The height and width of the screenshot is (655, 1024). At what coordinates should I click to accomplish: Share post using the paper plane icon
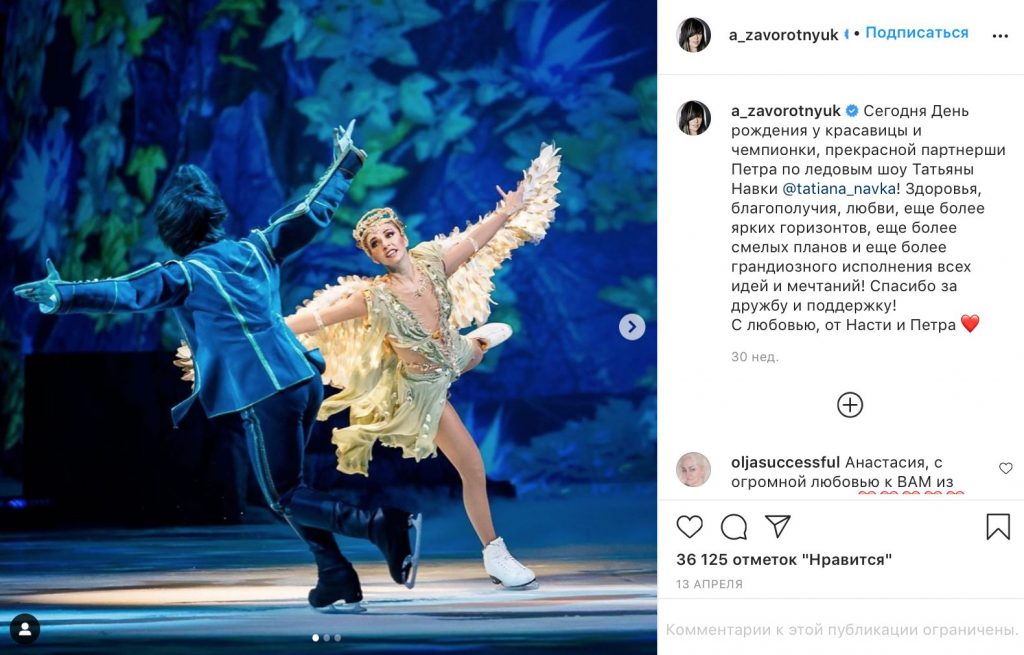(778, 526)
